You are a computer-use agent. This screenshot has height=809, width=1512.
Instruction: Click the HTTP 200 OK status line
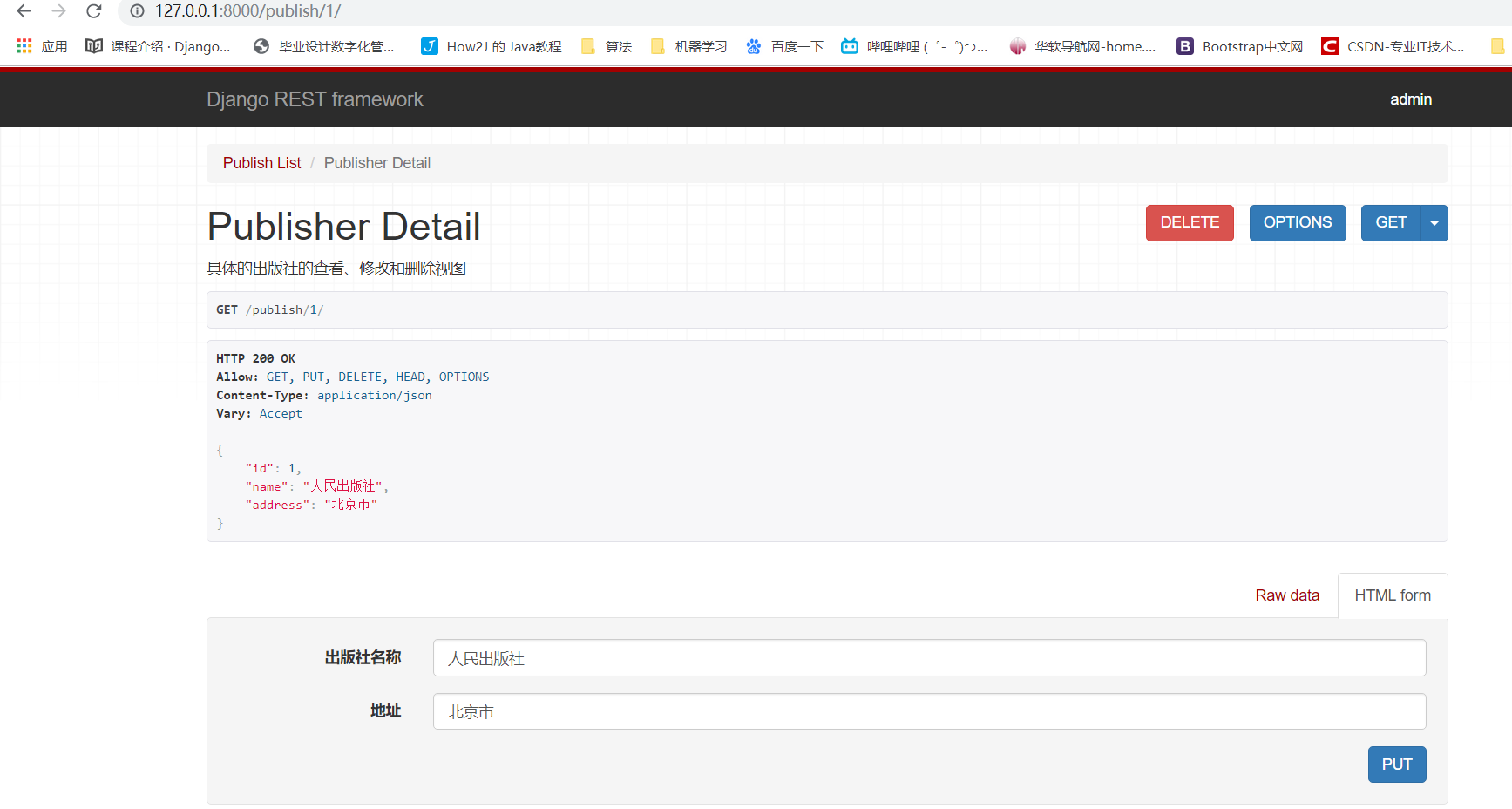pyautogui.click(x=255, y=359)
